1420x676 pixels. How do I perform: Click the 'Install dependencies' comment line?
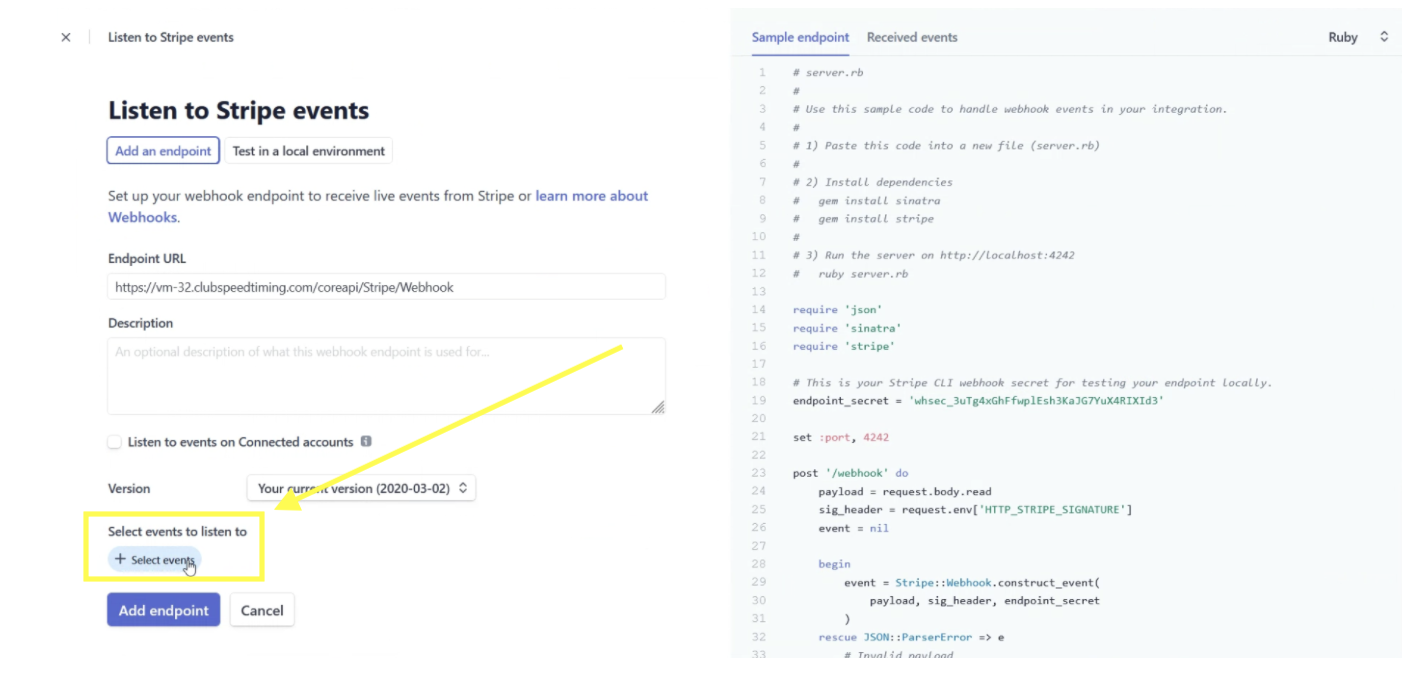click(872, 182)
